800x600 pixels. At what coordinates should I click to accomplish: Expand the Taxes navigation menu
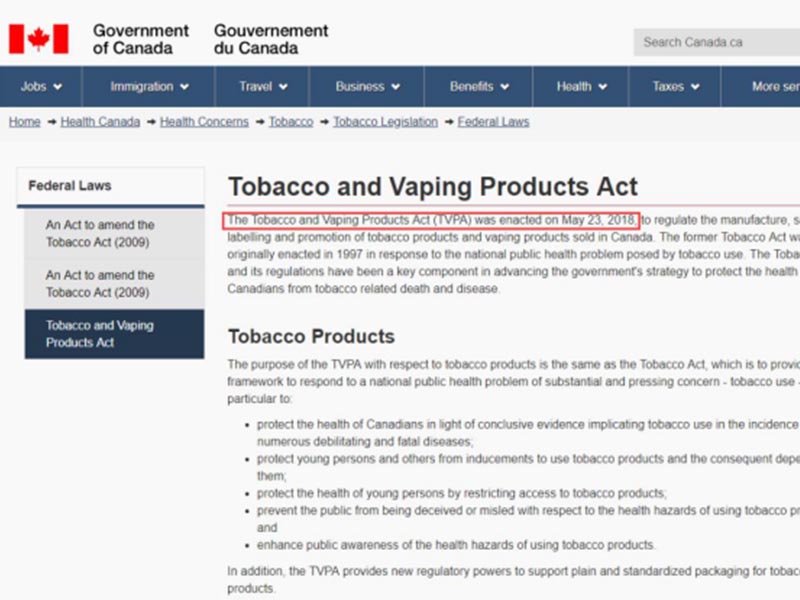point(672,87)
